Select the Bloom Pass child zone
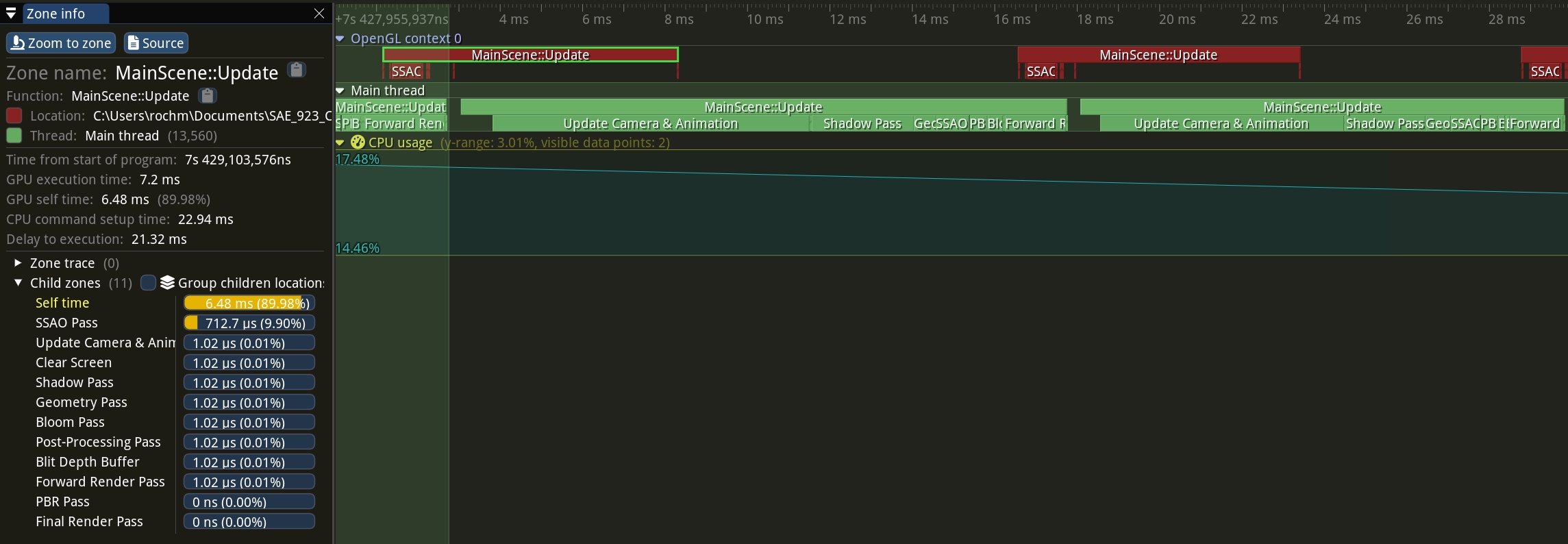Image resolution: width=1568 pixels, height=544 pixels. [70, 422]
